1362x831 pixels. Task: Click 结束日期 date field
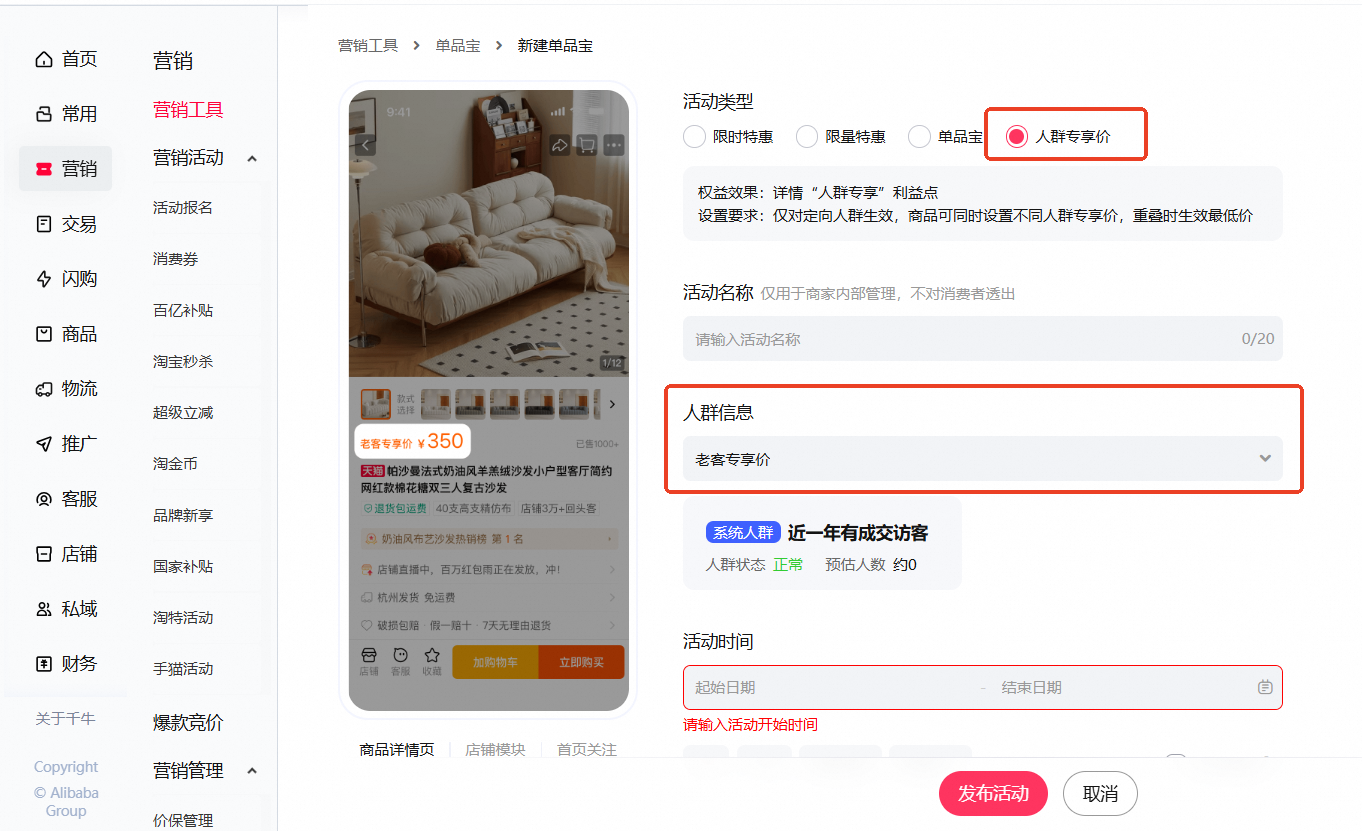point(1120,688)
